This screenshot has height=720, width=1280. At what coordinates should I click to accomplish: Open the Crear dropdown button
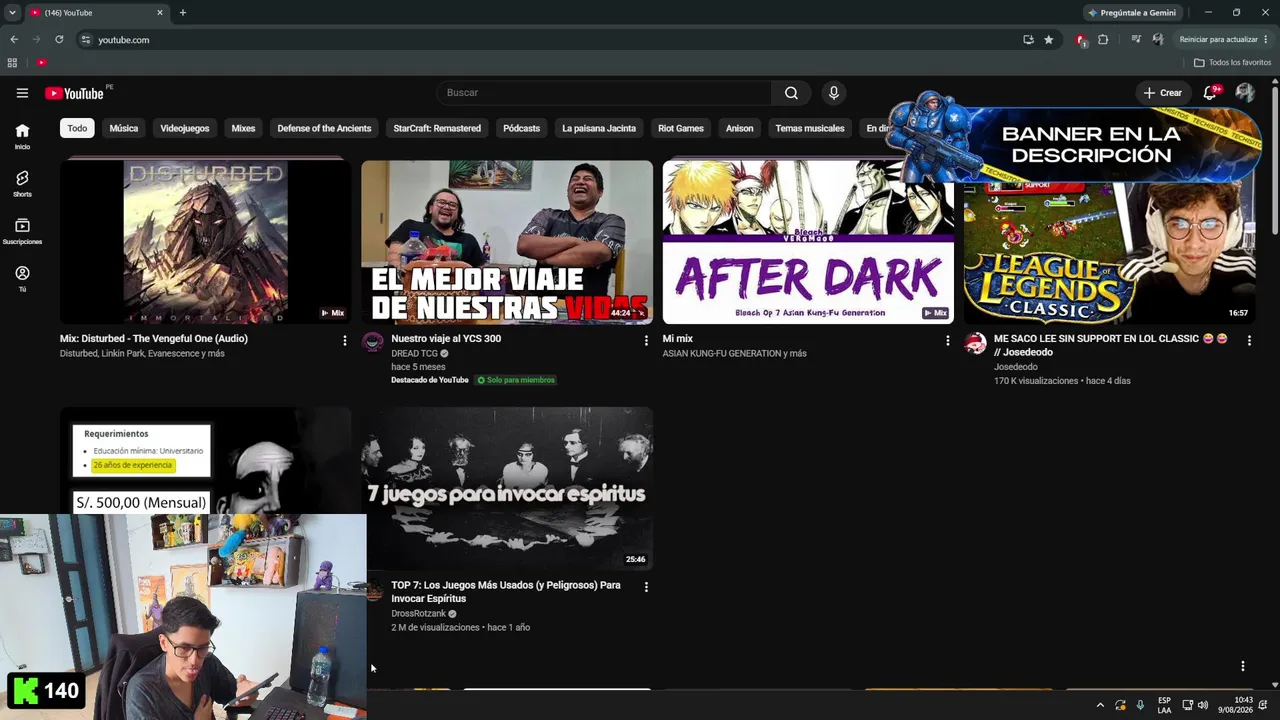coord(1164,93)
